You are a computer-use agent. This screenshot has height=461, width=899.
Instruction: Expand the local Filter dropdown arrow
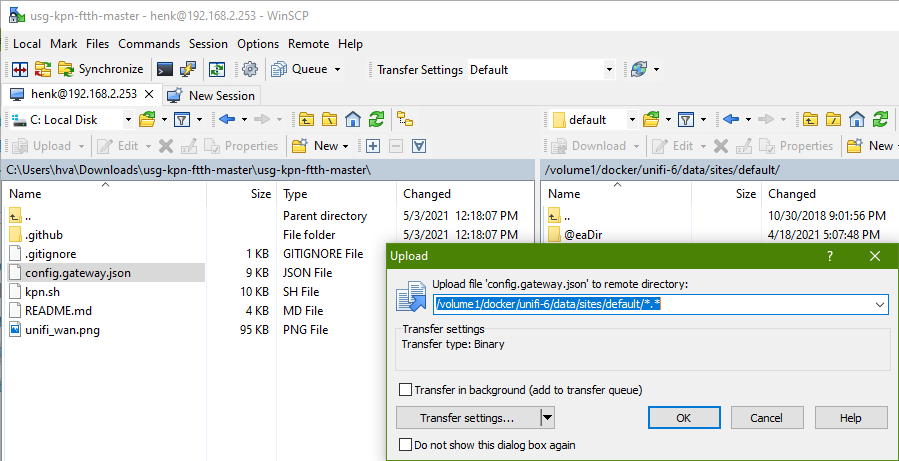pyautogui.click(x=199, y=120)
